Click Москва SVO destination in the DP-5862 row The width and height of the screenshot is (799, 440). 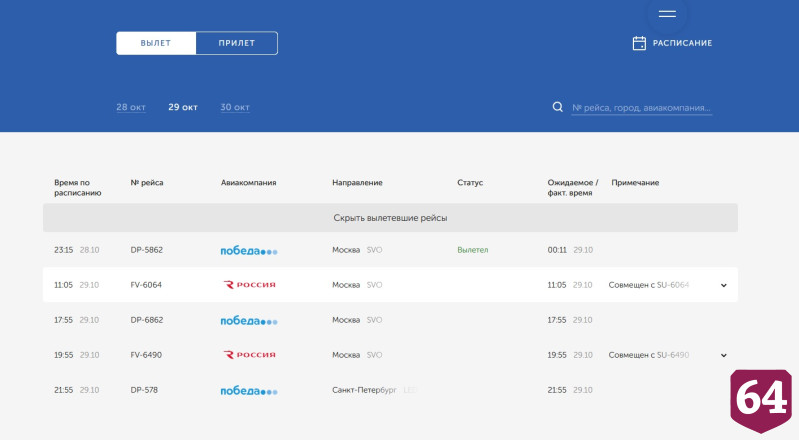pyautogui.click(x=357, y=250)
